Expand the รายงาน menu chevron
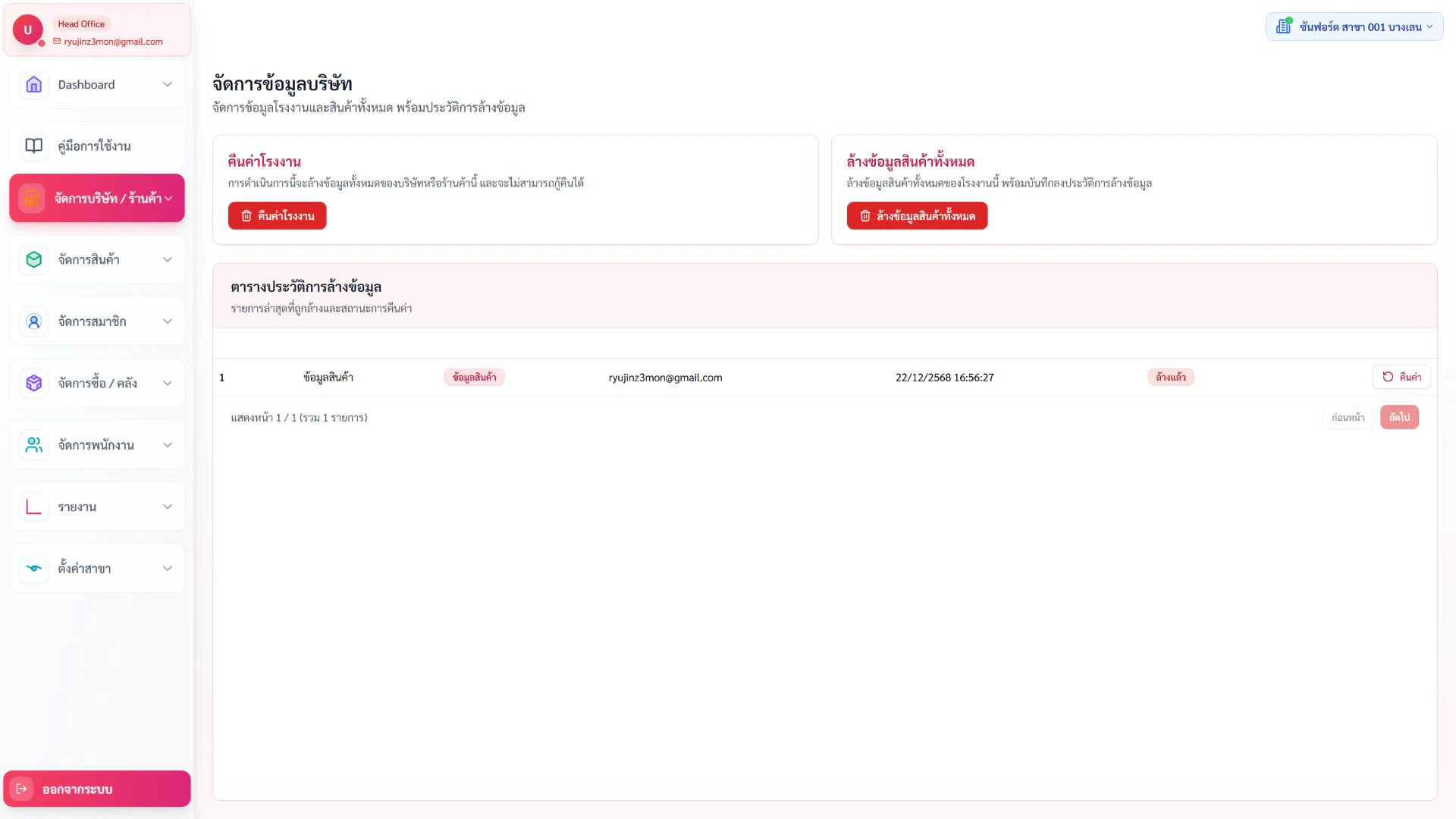The height and width of the screenshot is (819, 1456). (168, 507)
